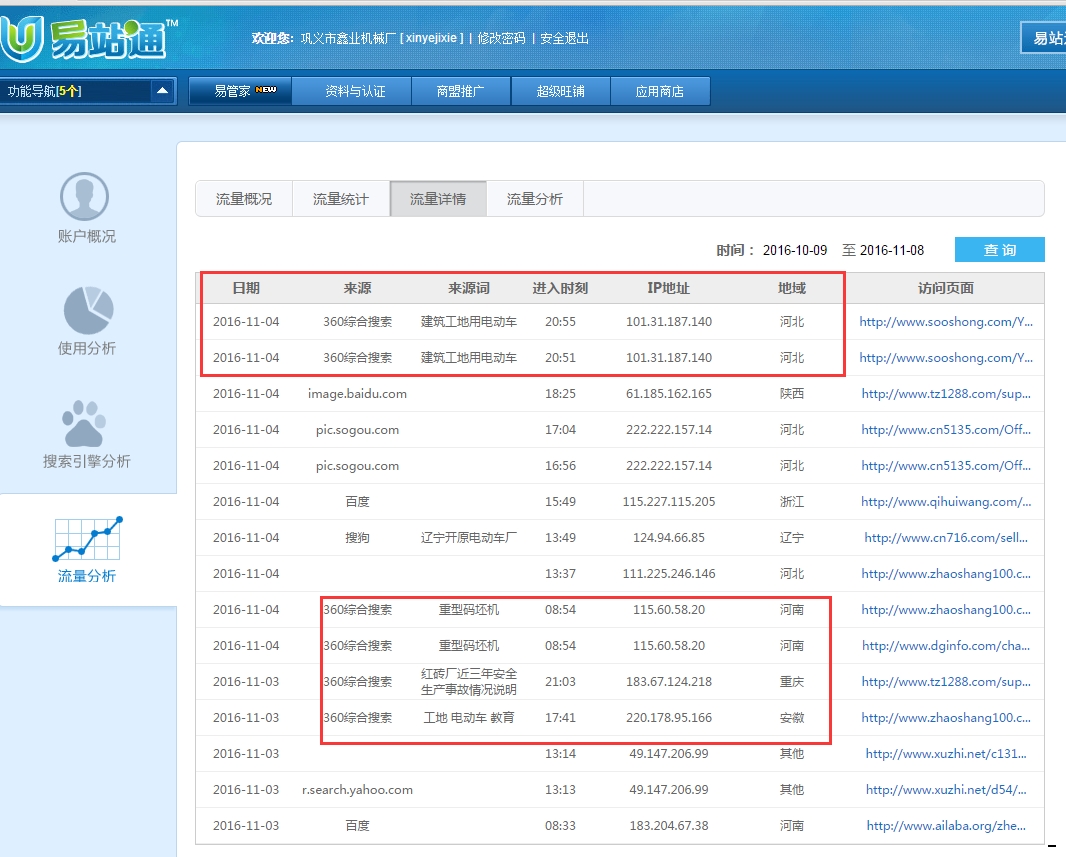Expand the 功能导航 dropdown arrow
This screenshot has width=1066, height=857.
pyautogui.click(x=162, y=91)
